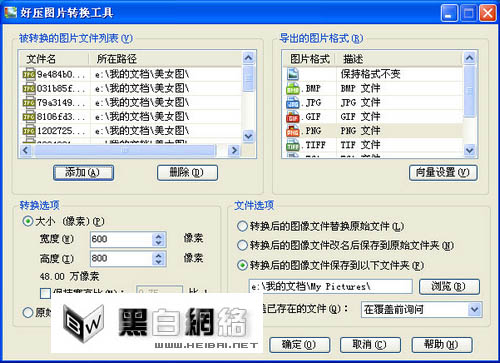The width and height of the screenshot is (500, 363).
Task: Choose the TIFF format icon
Action: pos(293,145)
